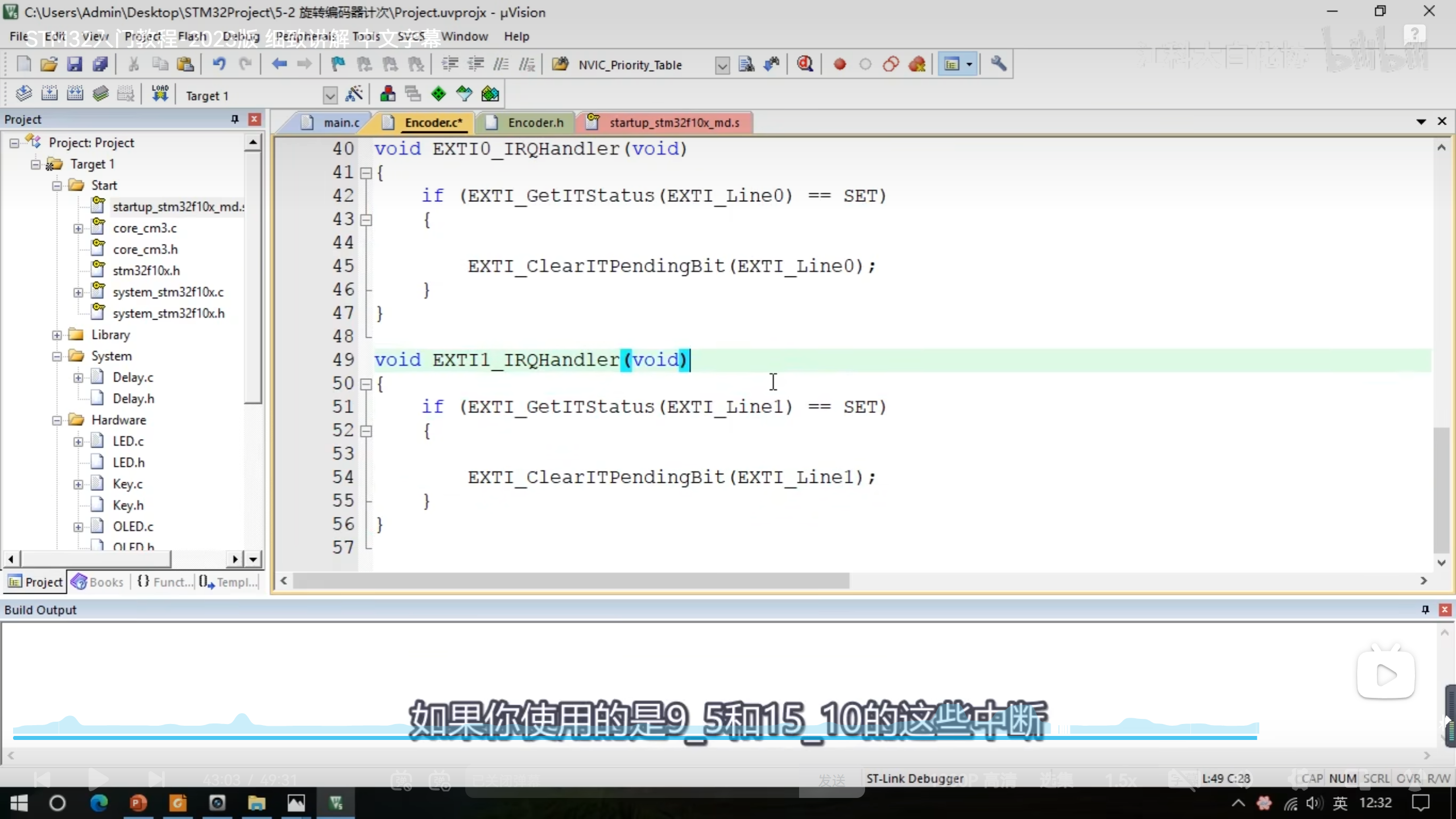Open the Peripherals menu
The height and width of the screenshot is (819, 1456).
(x=305, y=36)
